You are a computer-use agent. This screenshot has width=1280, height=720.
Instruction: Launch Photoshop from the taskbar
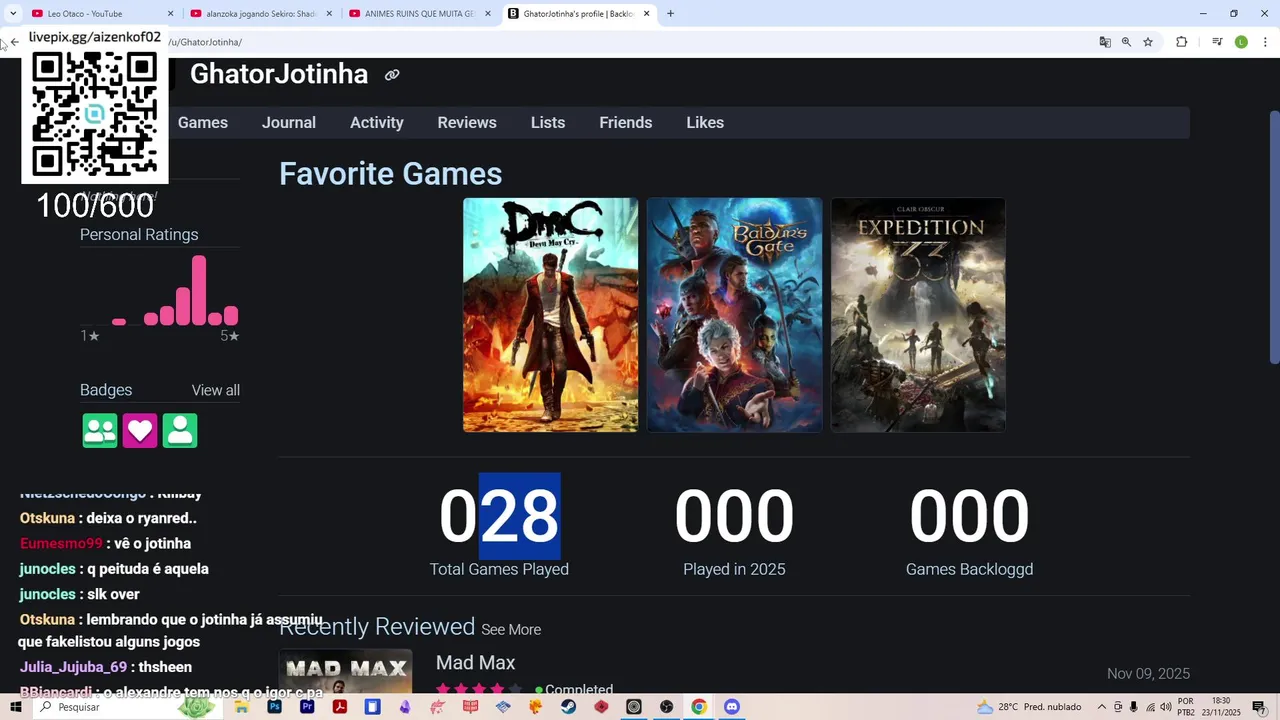pos(274,707)
